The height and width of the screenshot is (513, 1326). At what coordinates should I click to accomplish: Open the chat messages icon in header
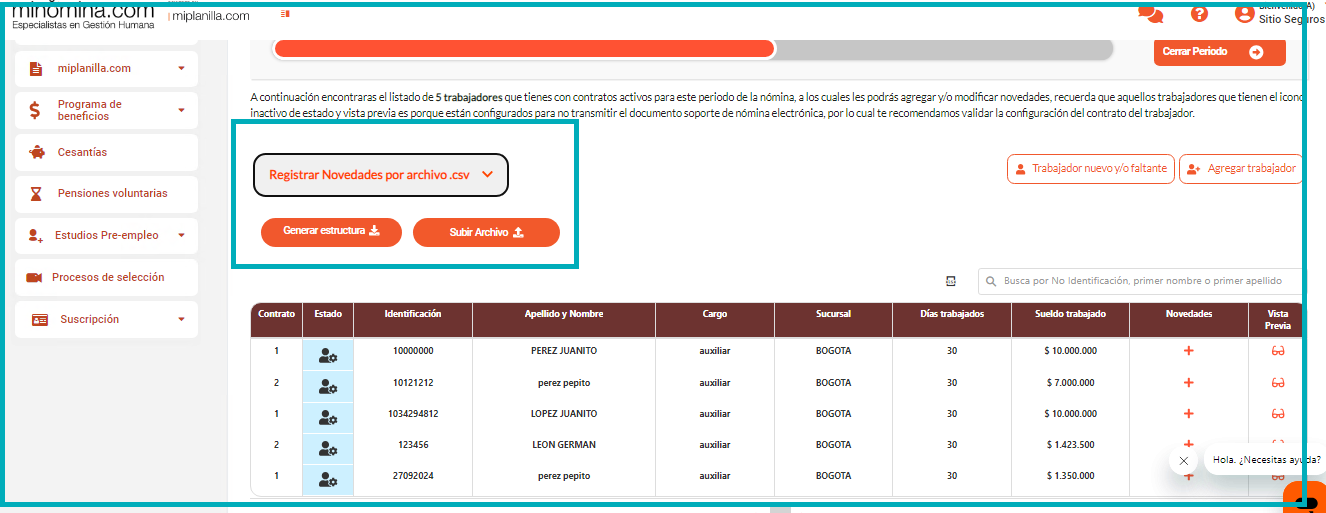(x=1151, y=14)
